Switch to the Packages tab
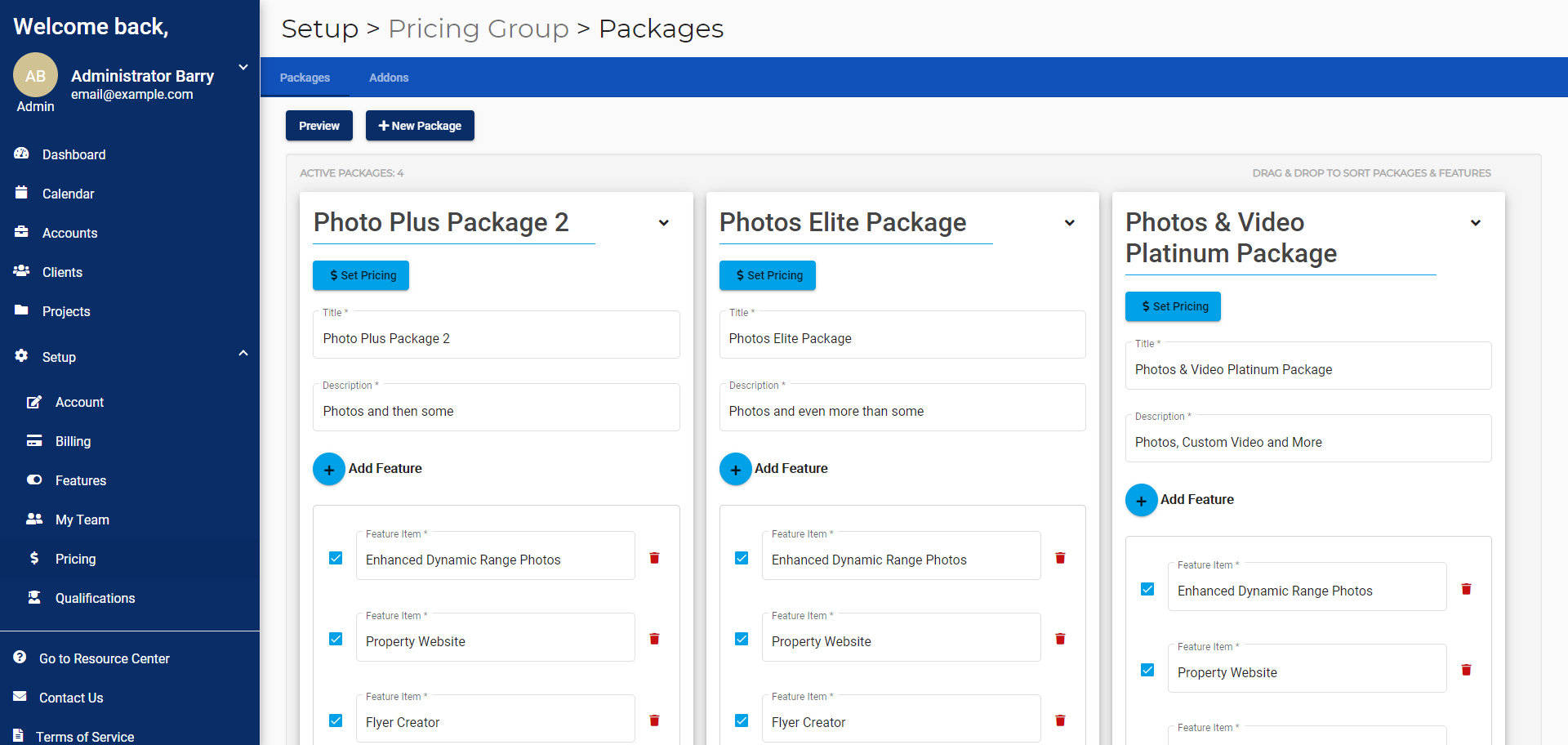Screen dimensions: 1568x745 pyautogui.click(x=305, y=78)
